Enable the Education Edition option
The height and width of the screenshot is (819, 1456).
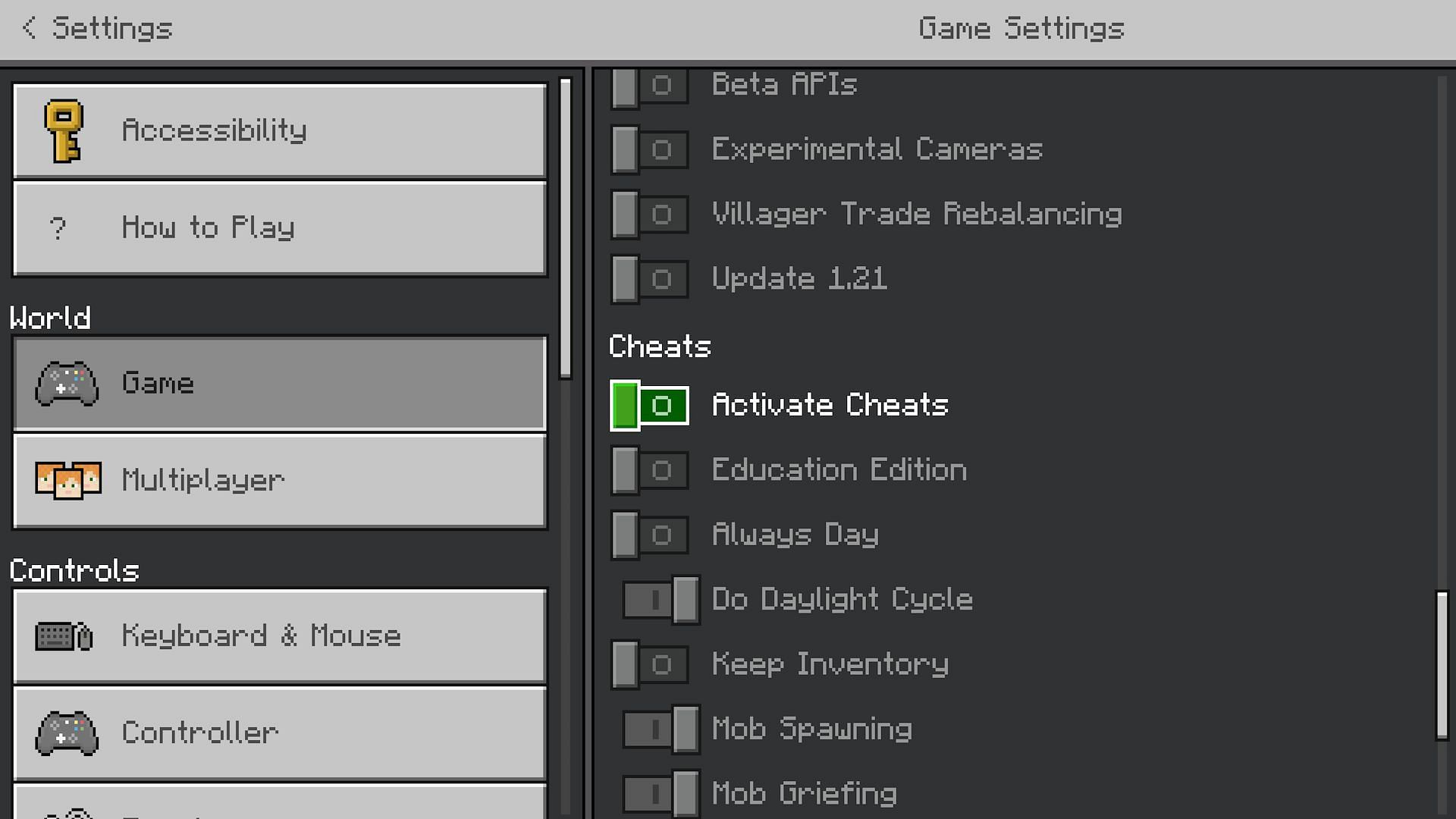[x=649, y=470]
